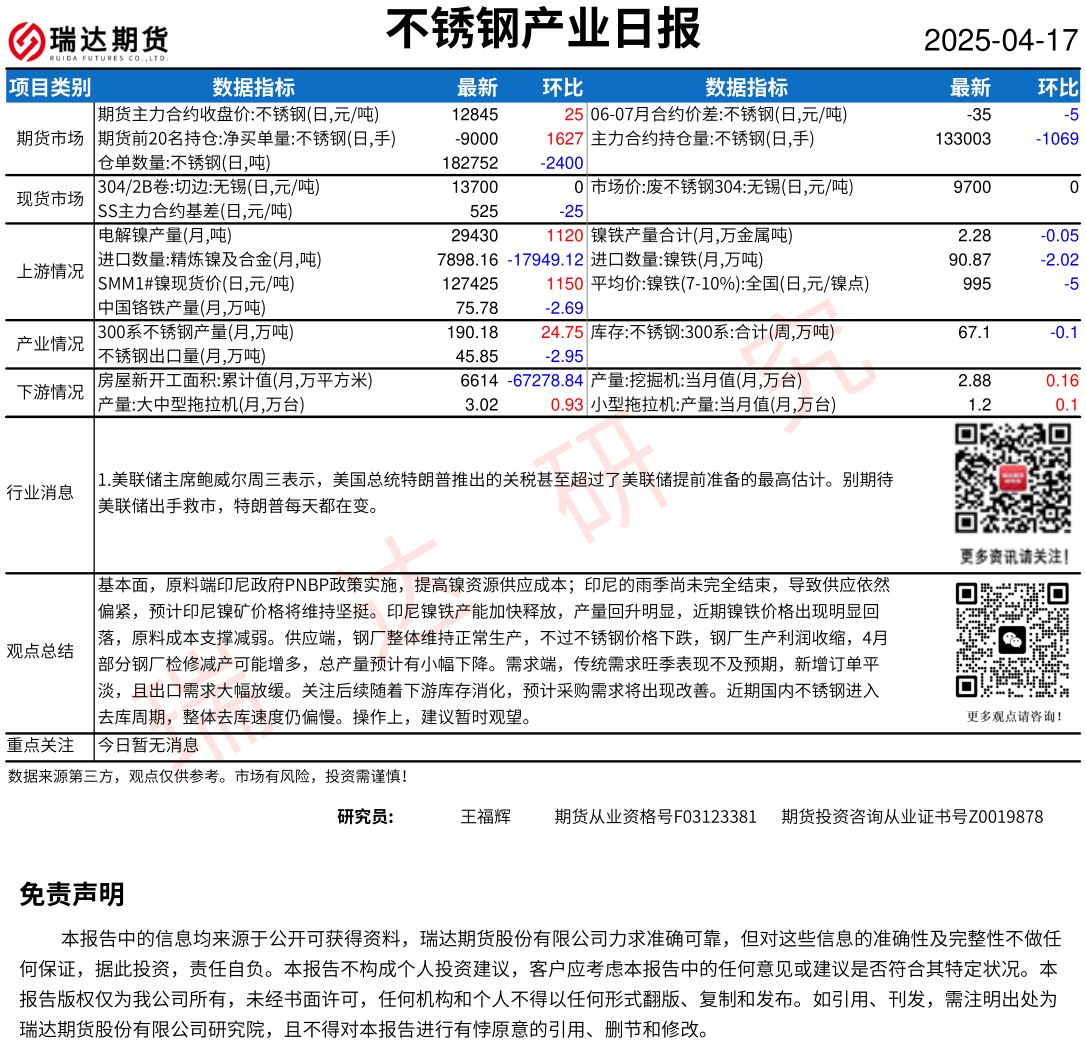Select the 产业情况 category cell
Screen dimensions: 1086x1043
click(x=50, y=344)
